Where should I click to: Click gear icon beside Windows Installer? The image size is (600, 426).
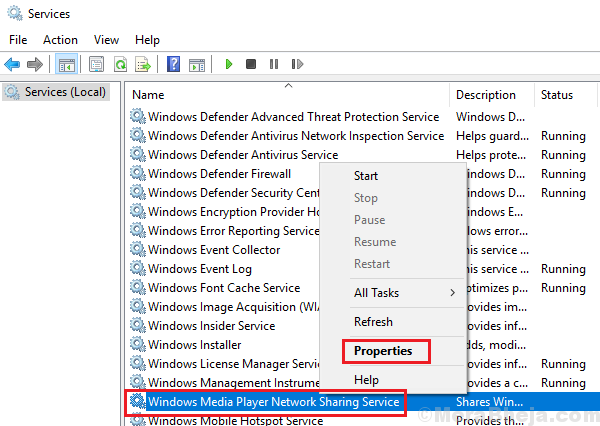(138, 344)
